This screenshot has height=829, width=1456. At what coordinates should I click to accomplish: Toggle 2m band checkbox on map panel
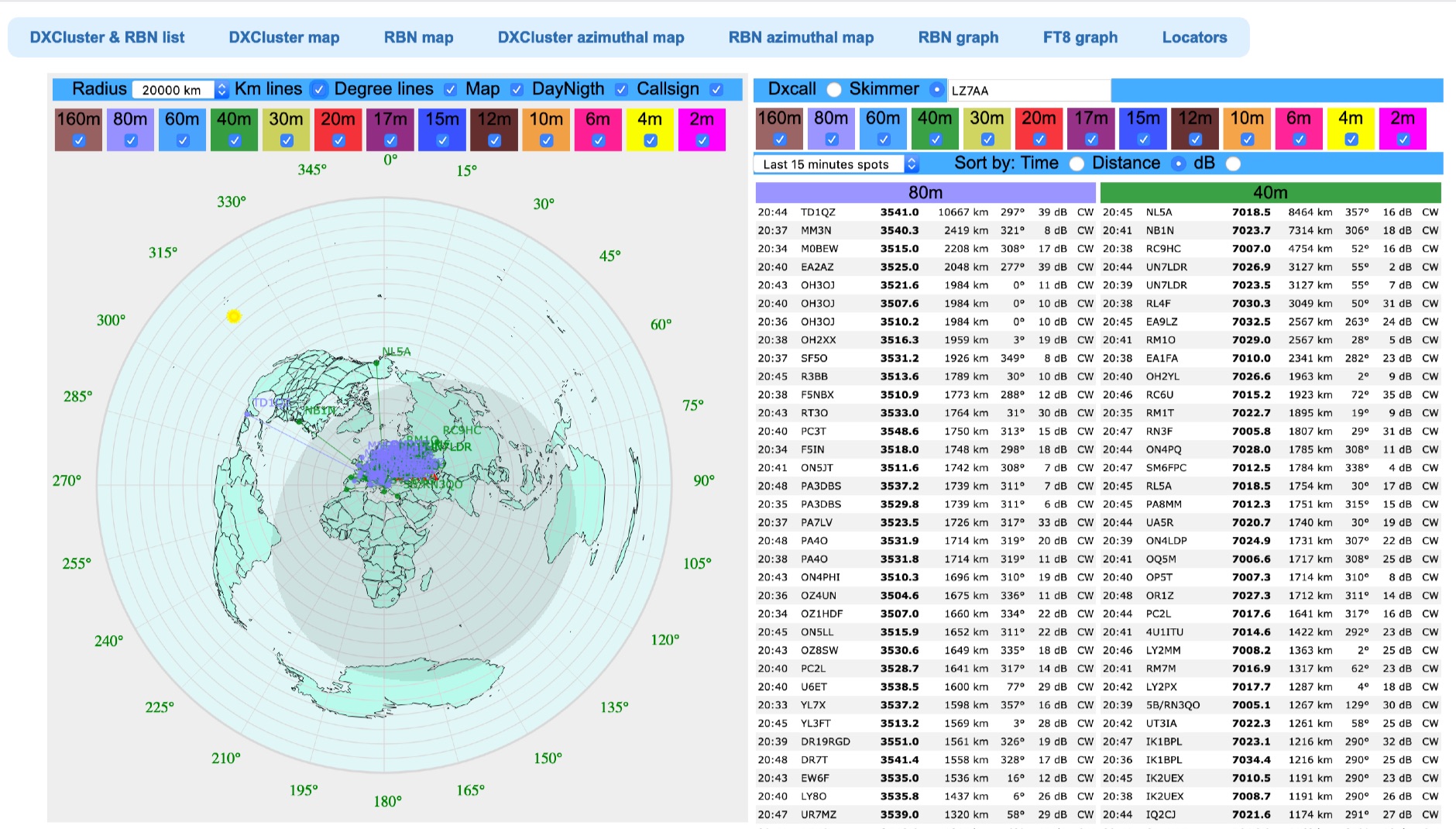pos(702,140)
